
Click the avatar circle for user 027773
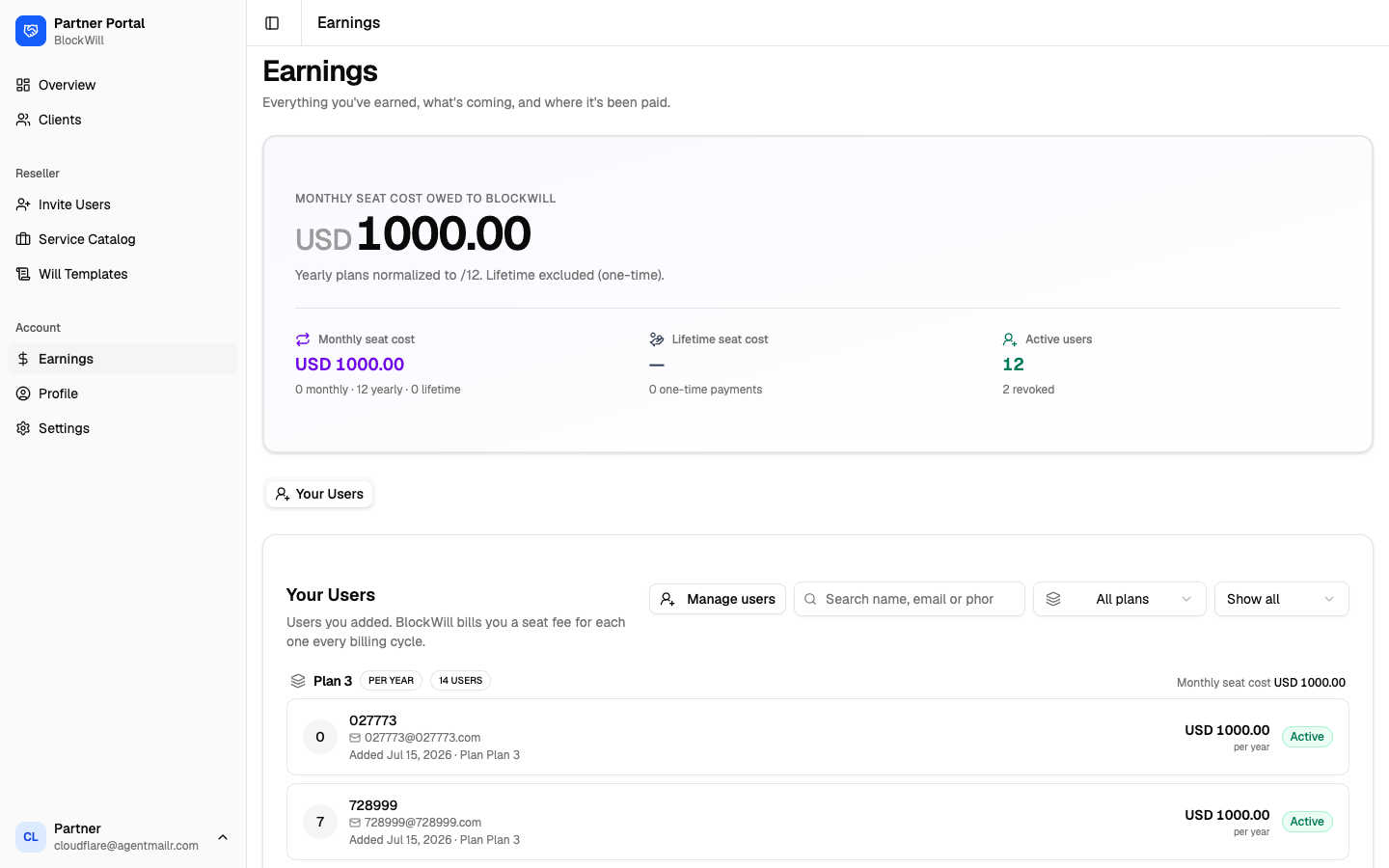point(320,737)
